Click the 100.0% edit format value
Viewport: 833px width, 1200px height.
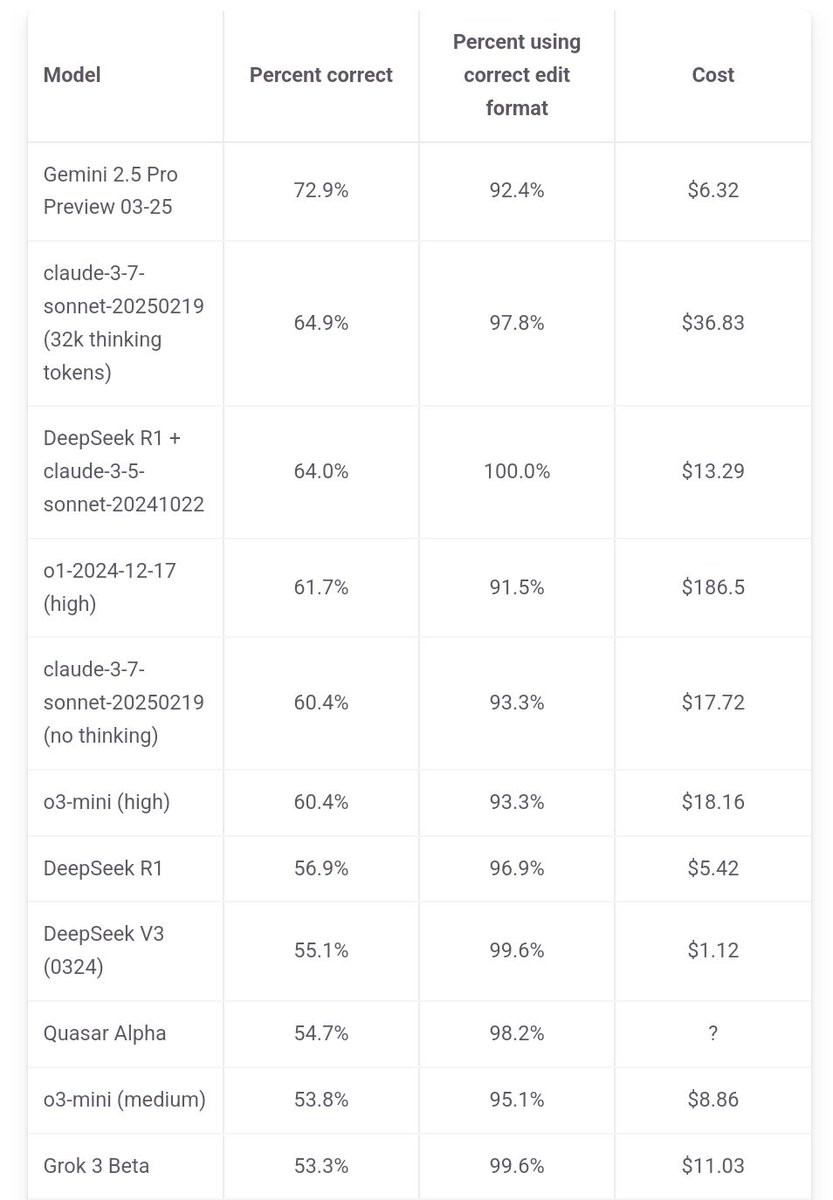coord(516,471)
